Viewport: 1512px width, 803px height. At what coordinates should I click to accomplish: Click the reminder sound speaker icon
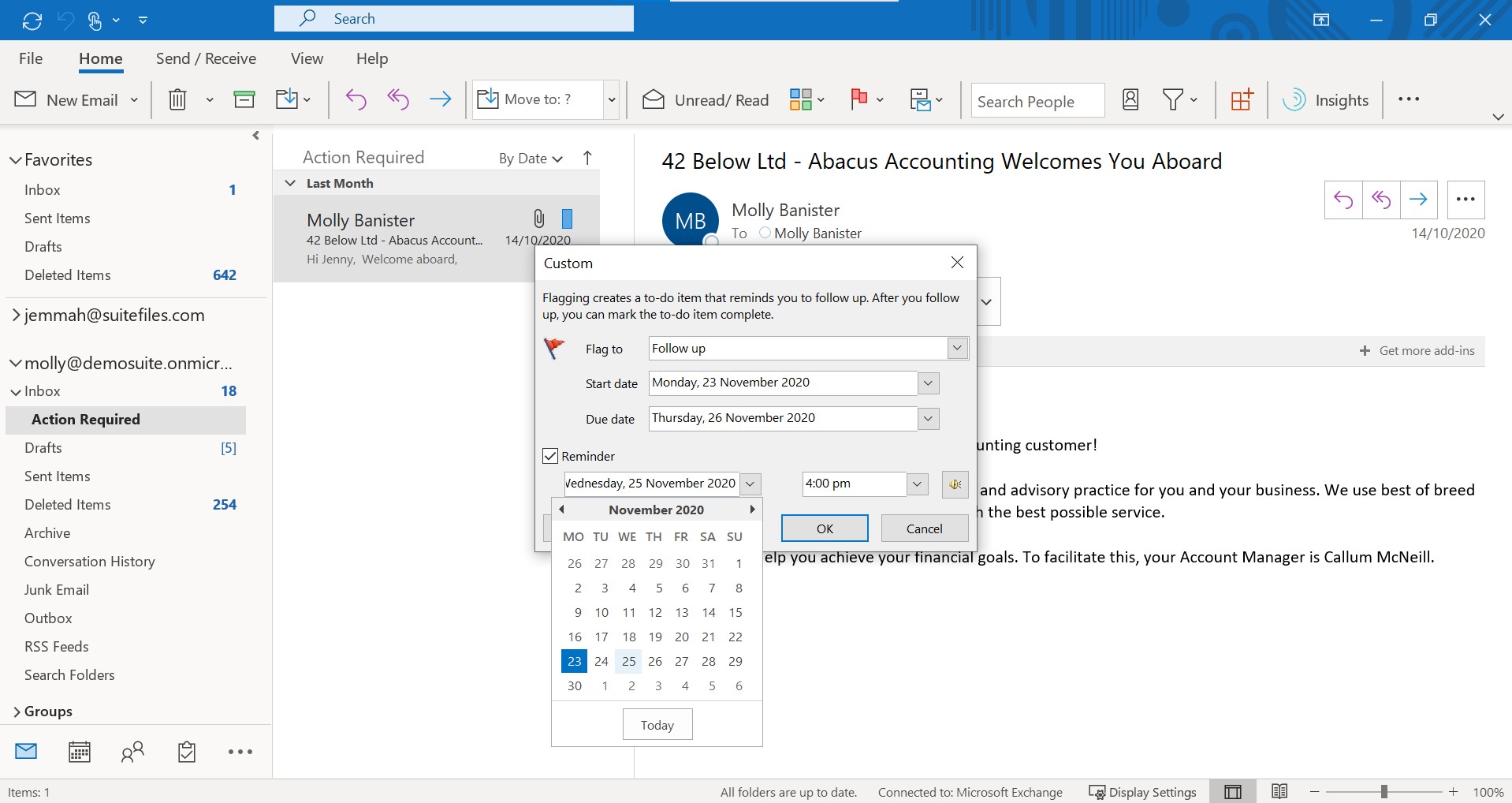[955, 484]
